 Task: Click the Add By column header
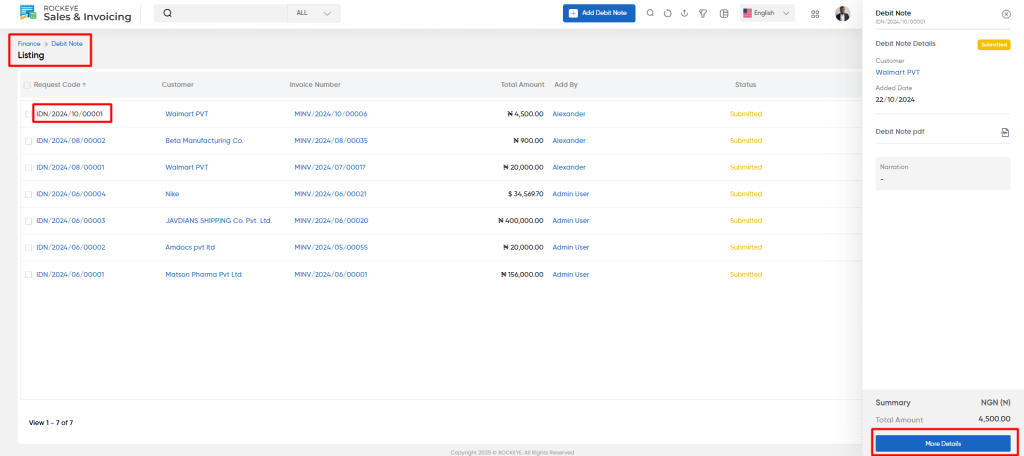point(566,85)
